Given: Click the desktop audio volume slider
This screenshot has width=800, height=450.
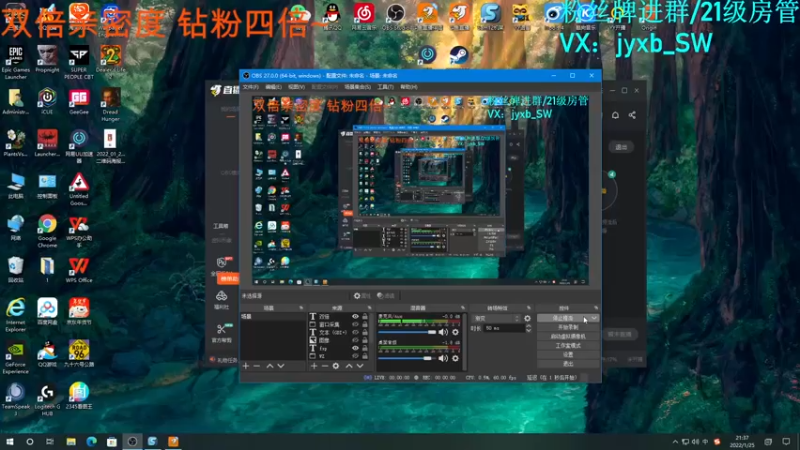Looking at the screenshot, I should point(407,358).
